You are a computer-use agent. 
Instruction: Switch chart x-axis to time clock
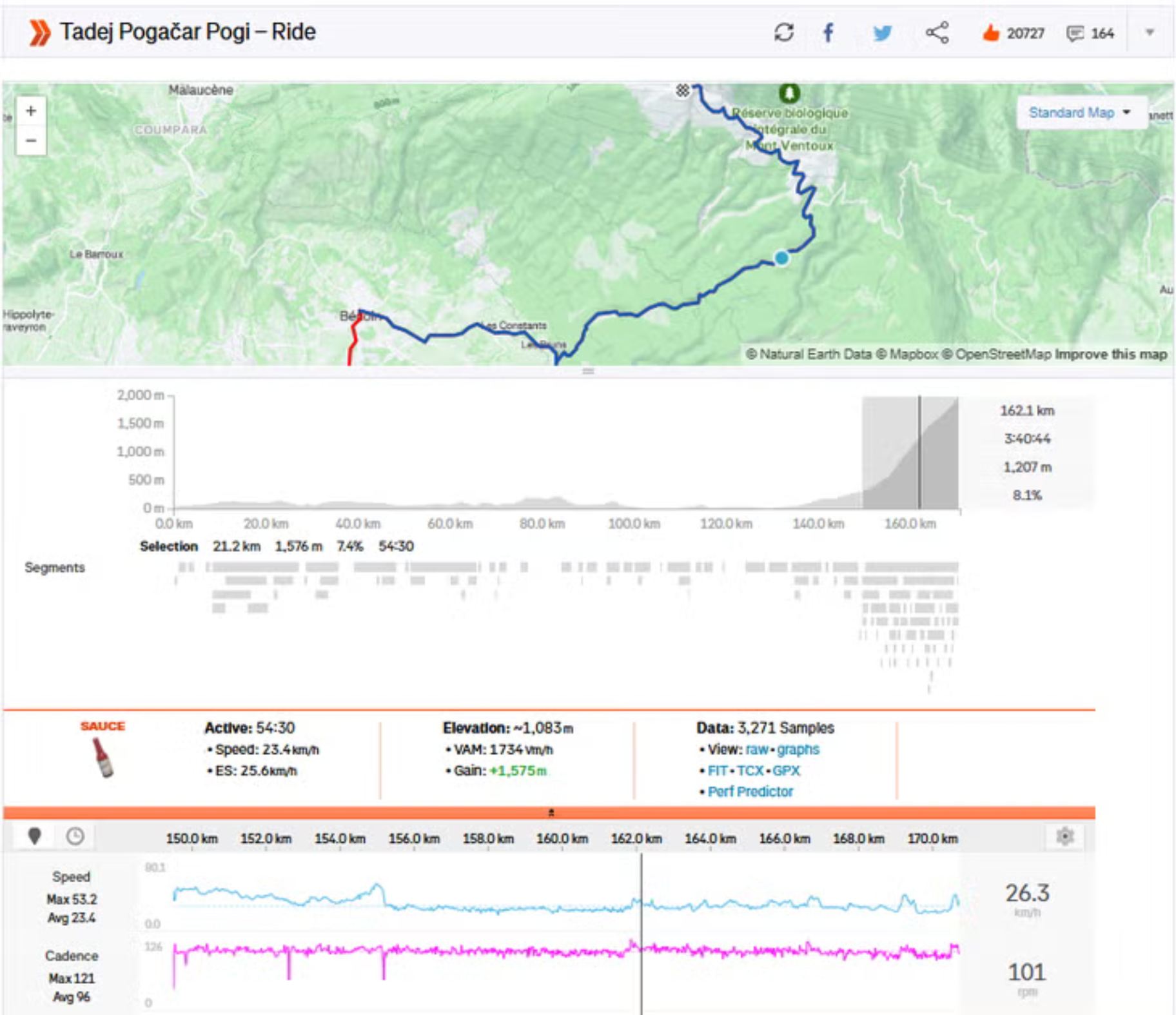click(75, 836)
